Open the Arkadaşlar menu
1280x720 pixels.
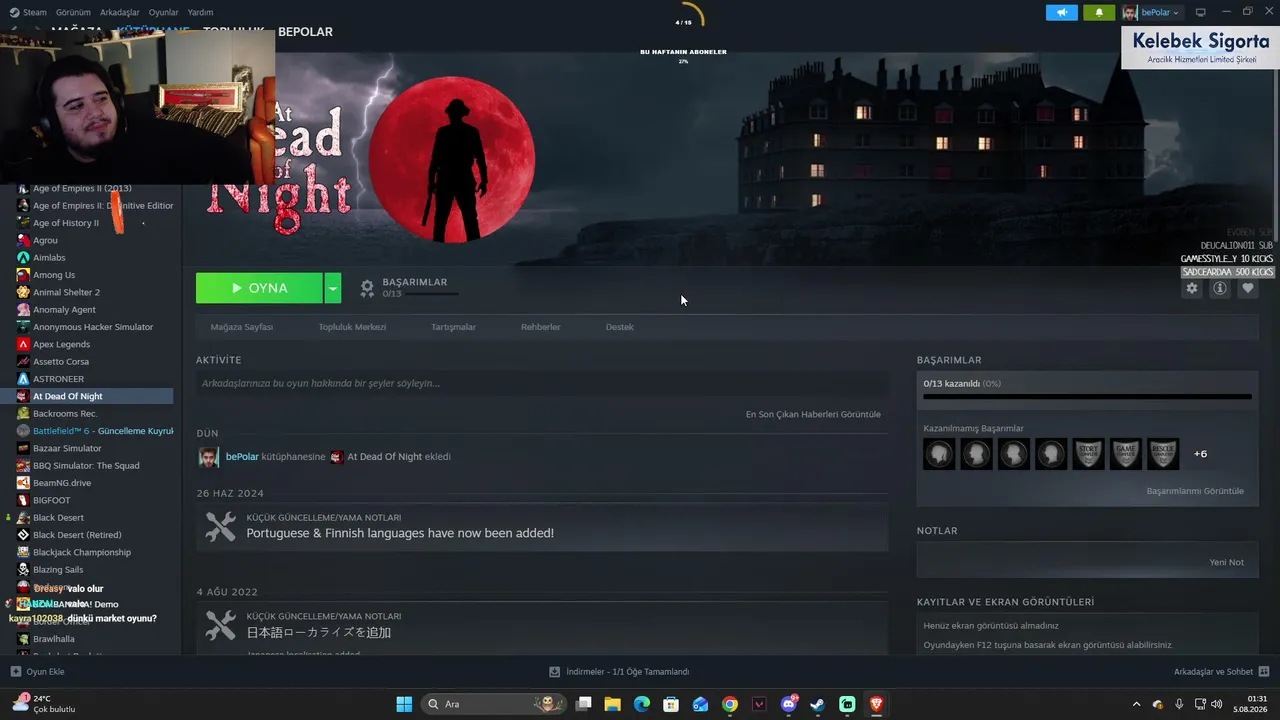(120, 12)
